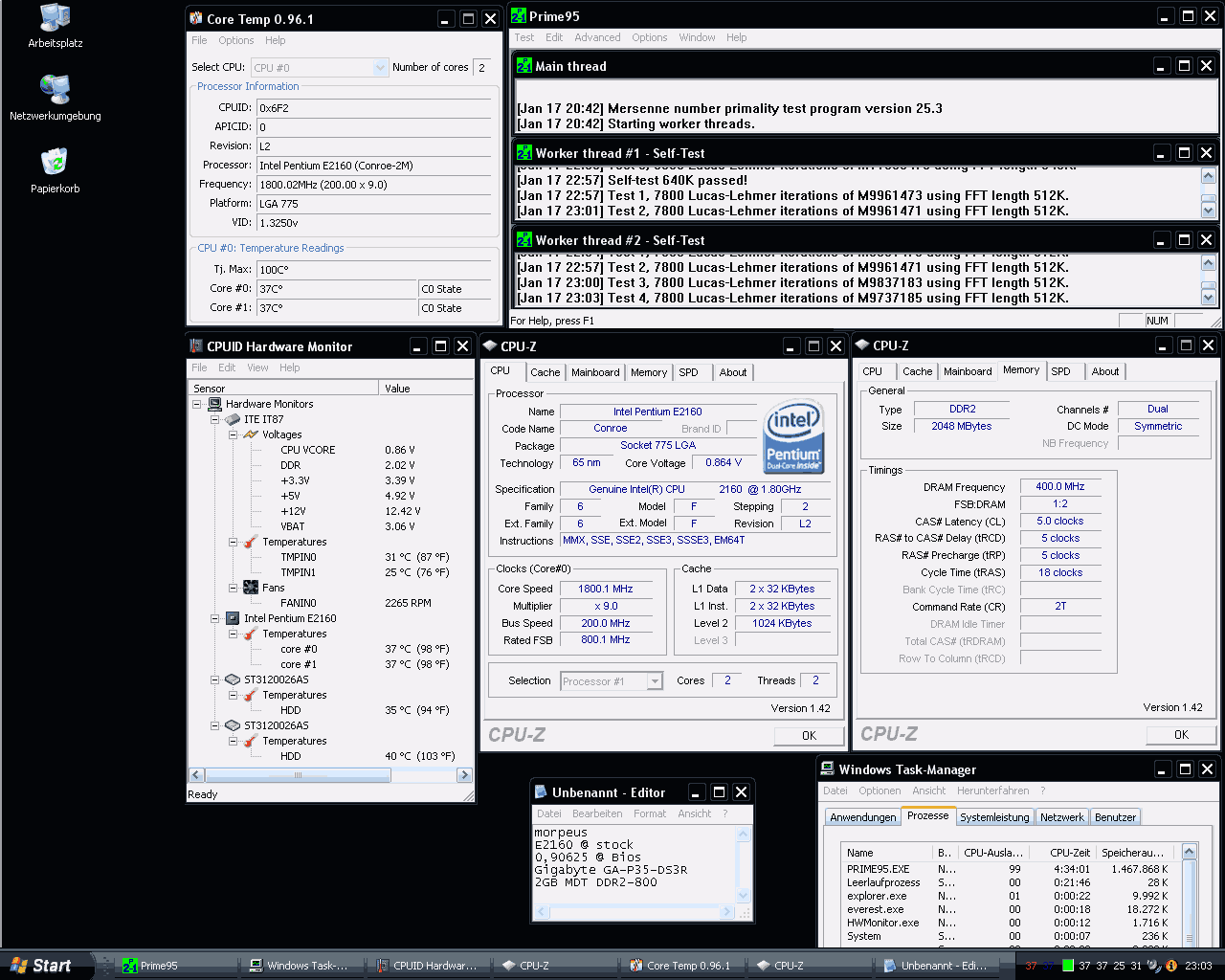This screenshot has height=980, width=1225.
Task: Open the Processor #1 selection dropdown in CPU-Z
Action: pyautogui.click(x=655, y=681)
